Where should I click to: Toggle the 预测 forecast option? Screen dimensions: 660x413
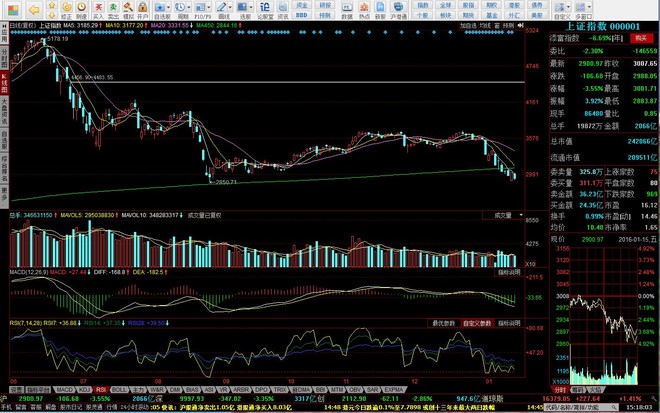pyautogui.click(x=508, y=26)
